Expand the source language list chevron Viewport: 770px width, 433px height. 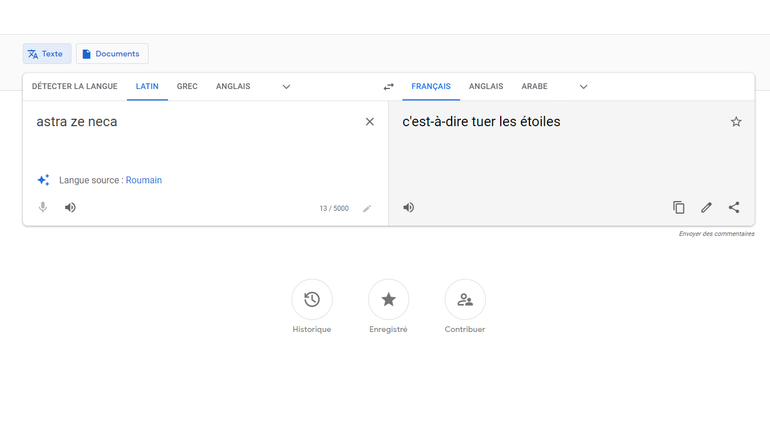pyautogui.click(x=286, y=87)
